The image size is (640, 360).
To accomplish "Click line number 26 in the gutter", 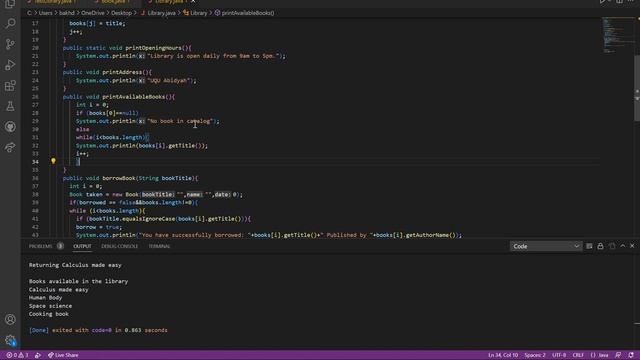I will [x=35, y=97].
